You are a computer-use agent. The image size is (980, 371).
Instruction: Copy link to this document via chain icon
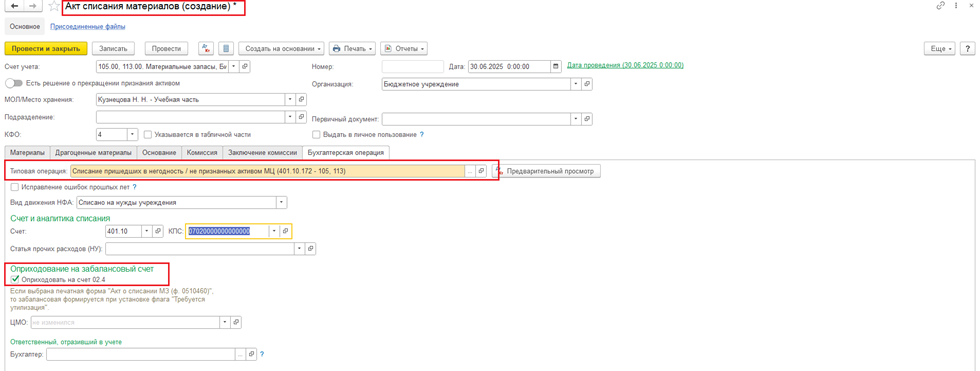tap(941, 6)
